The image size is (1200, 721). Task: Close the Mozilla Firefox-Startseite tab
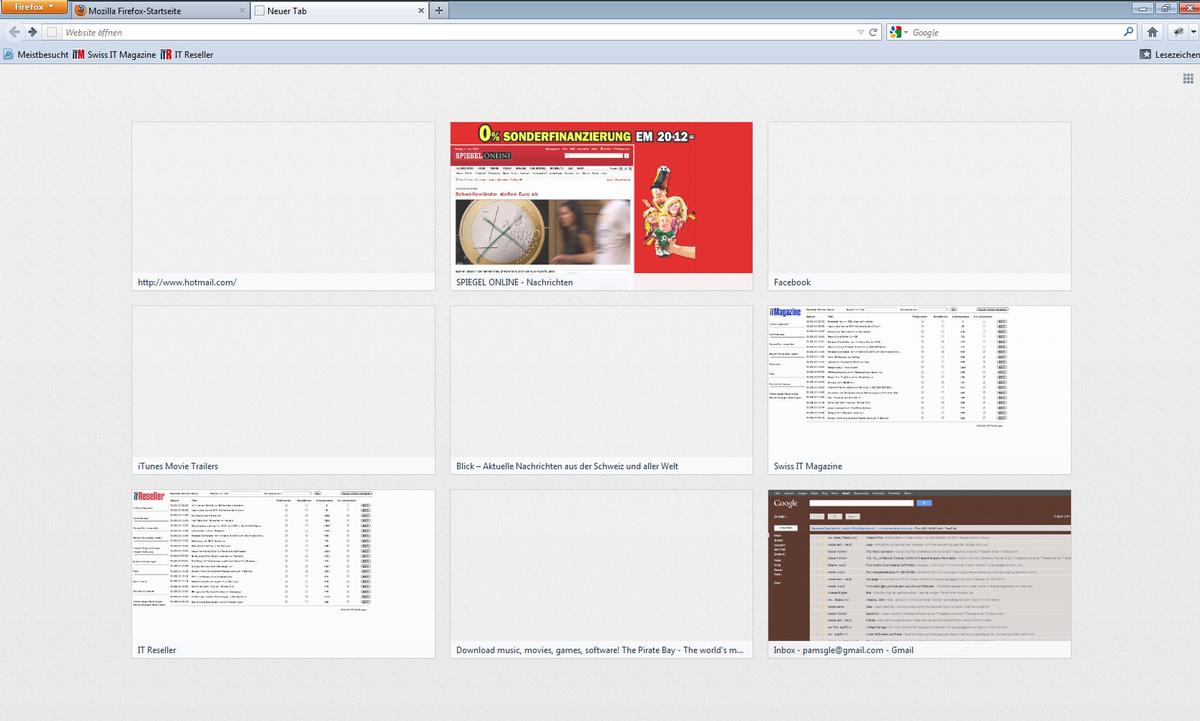[x=241, y=10]
